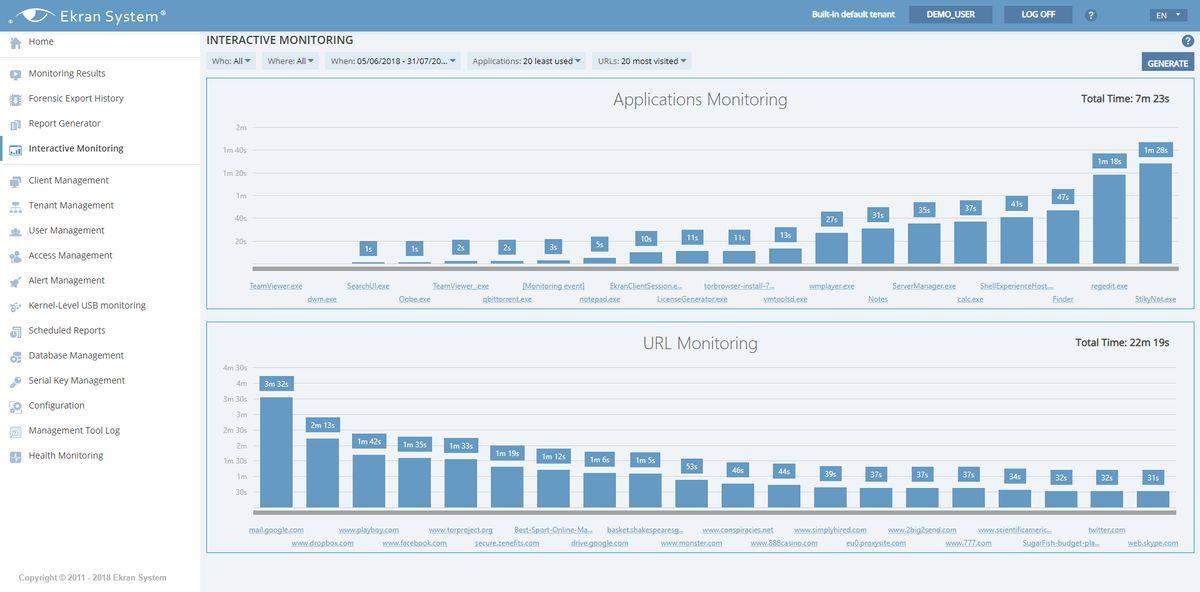Click the help question mark in header
The width and height of the screenshot is (1200, 592).
(1091, 15)
